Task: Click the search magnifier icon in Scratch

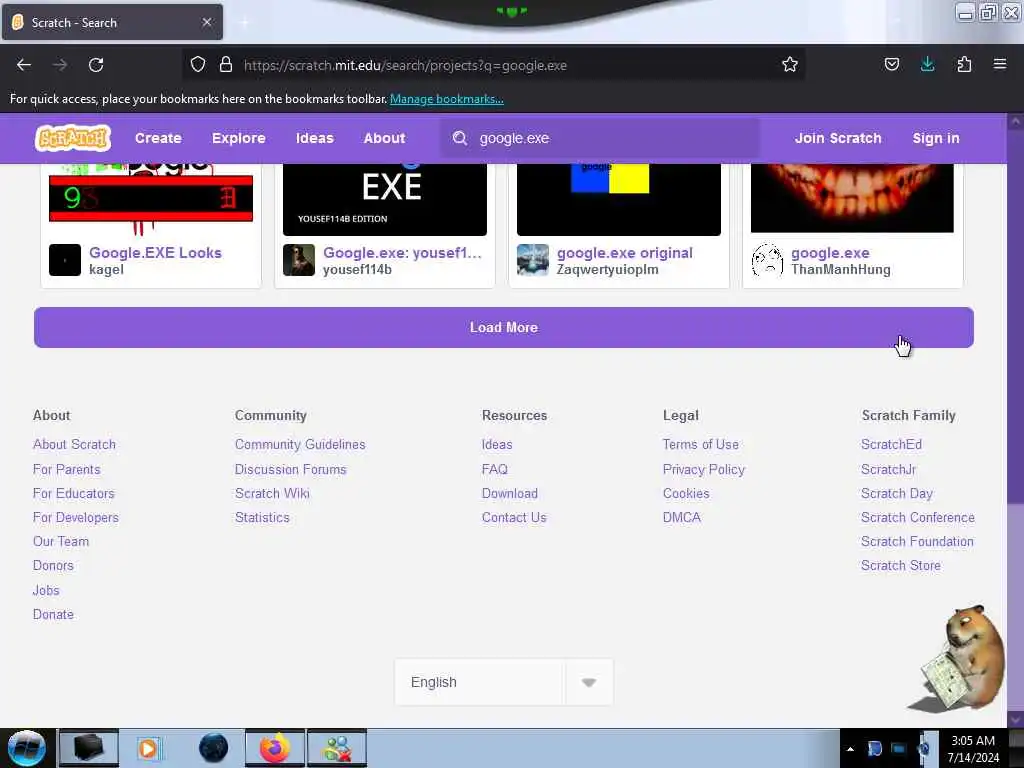Action: click(x=460, y=138)
